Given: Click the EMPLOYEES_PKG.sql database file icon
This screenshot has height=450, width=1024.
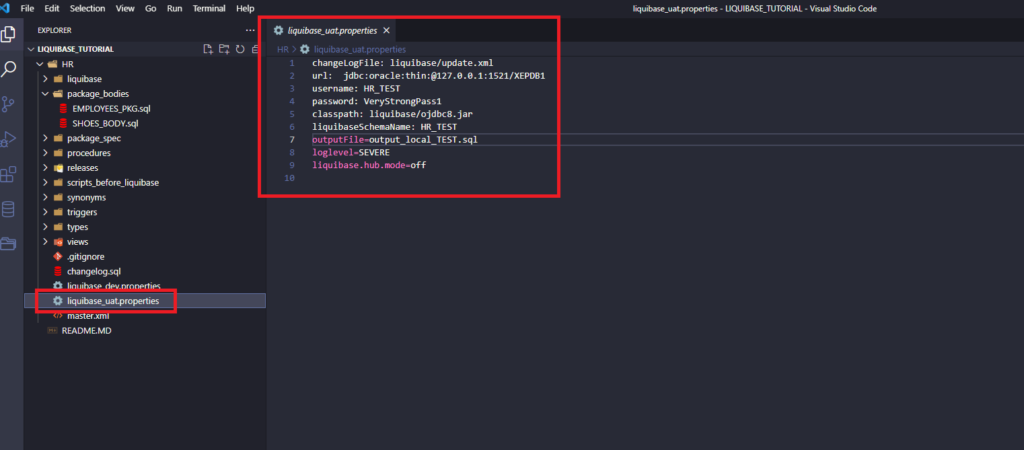Looking at the screenshot, I should click(63, 108).
